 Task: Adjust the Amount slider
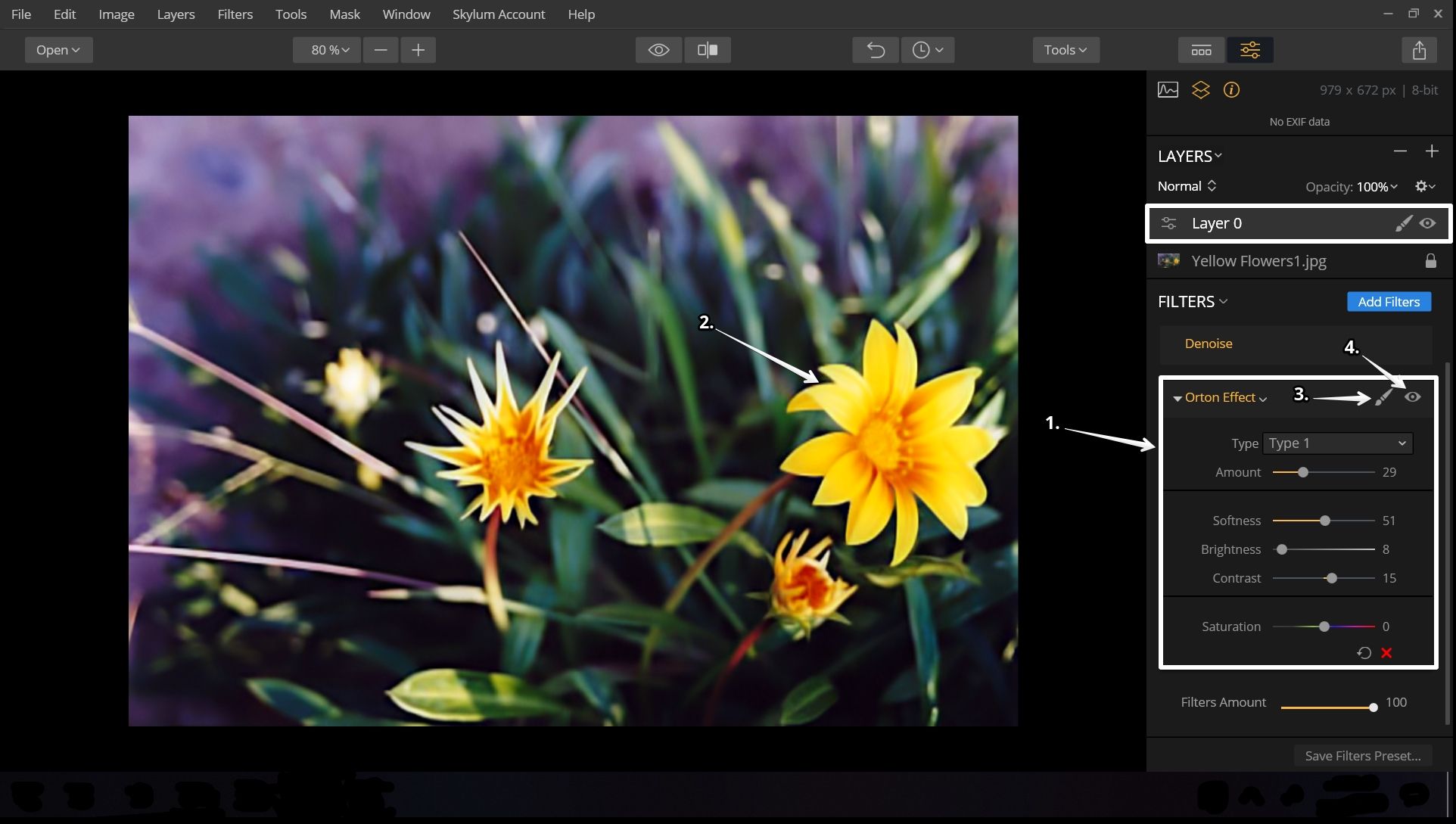click(x=1324, y=472)
